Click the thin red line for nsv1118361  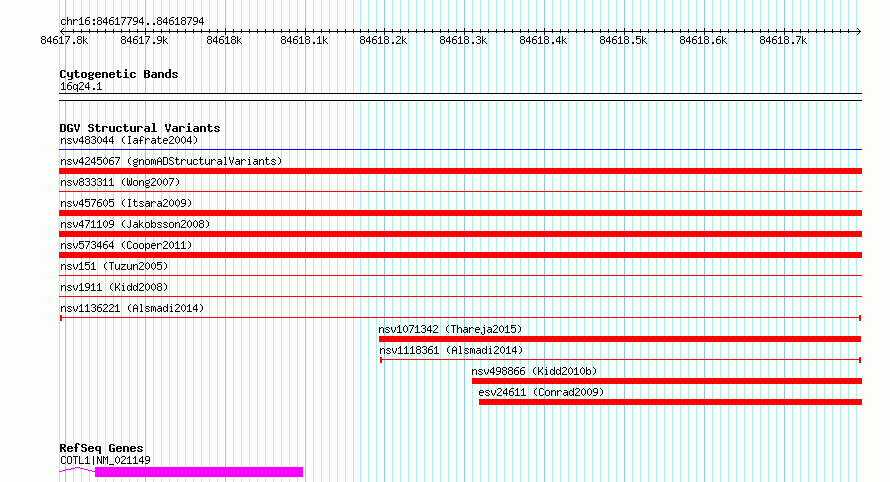tap(620, 360)
